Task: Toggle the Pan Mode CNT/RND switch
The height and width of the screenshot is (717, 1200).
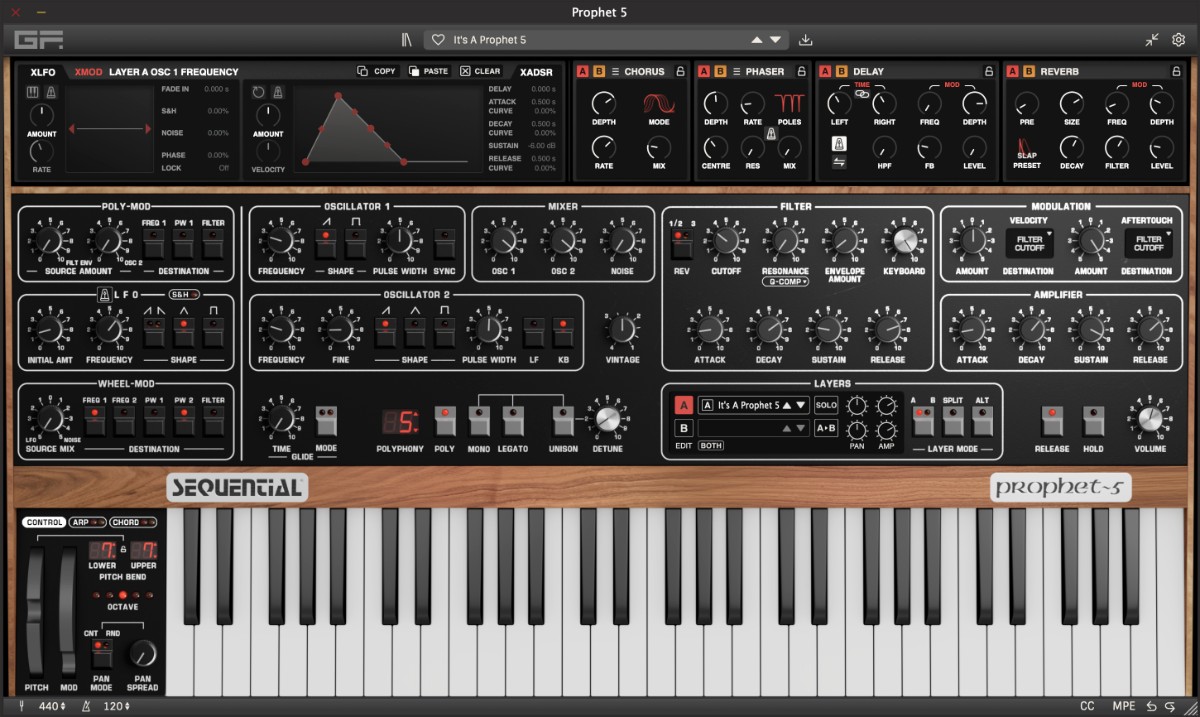Action: click(101, 652)
